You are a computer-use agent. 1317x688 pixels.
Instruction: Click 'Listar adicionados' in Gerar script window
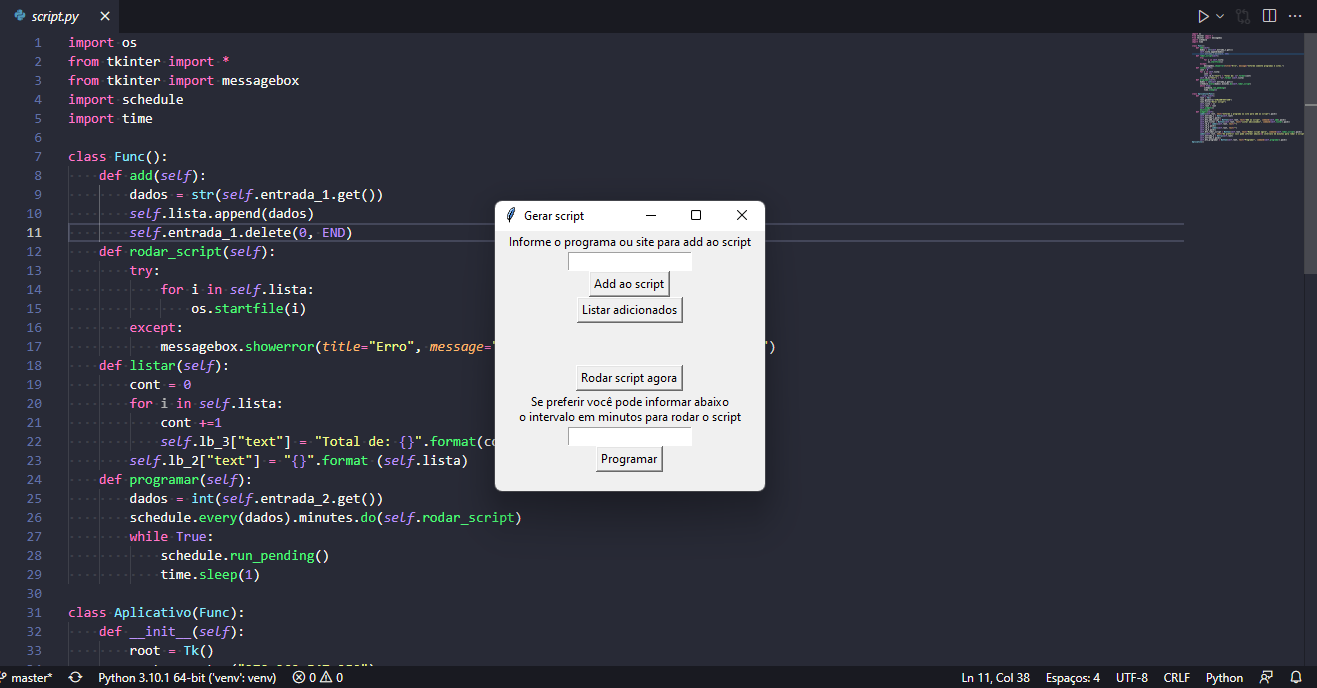pos(629,310)
